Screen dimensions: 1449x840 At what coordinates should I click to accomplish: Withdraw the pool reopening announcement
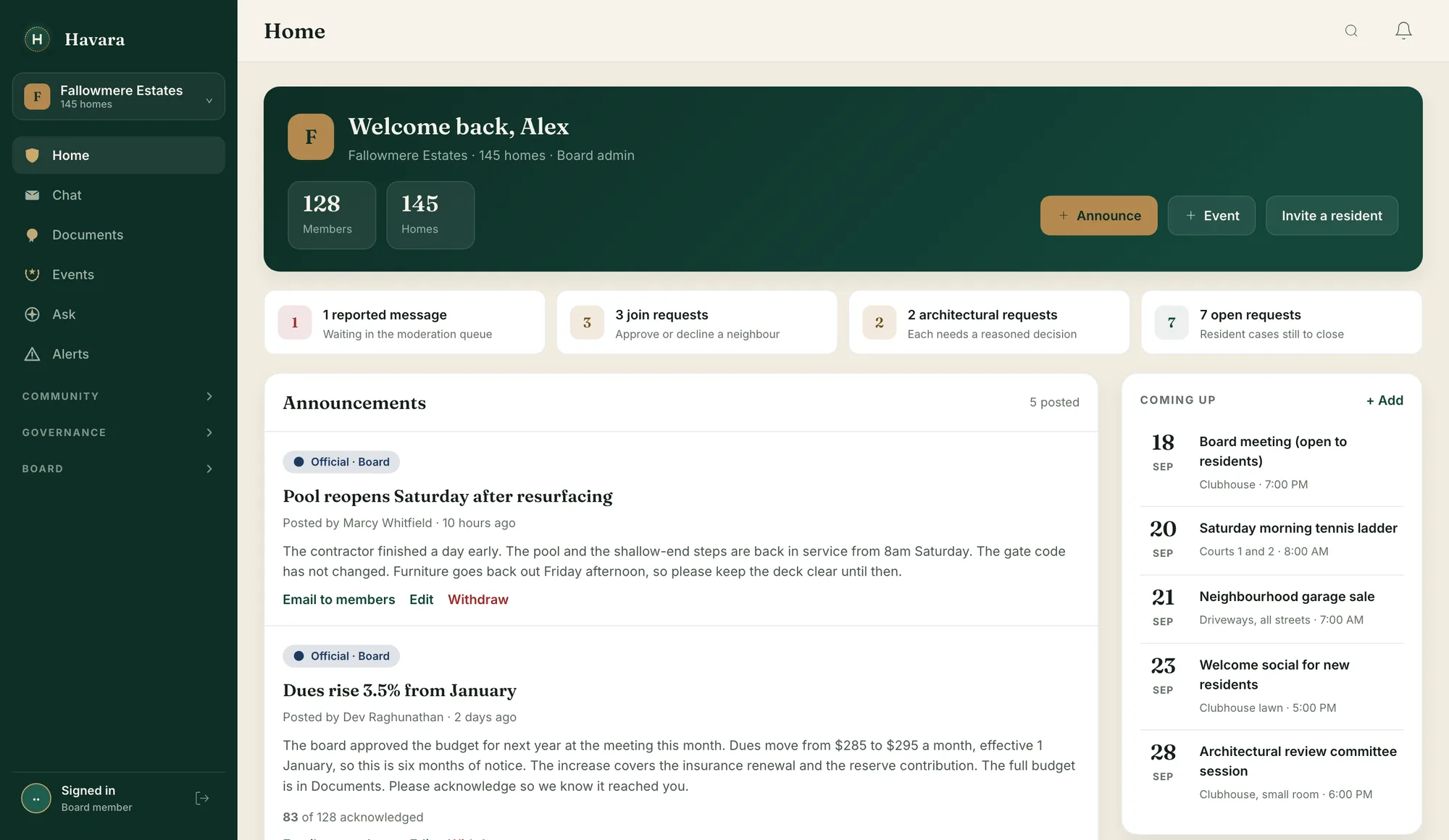(478, 600)
